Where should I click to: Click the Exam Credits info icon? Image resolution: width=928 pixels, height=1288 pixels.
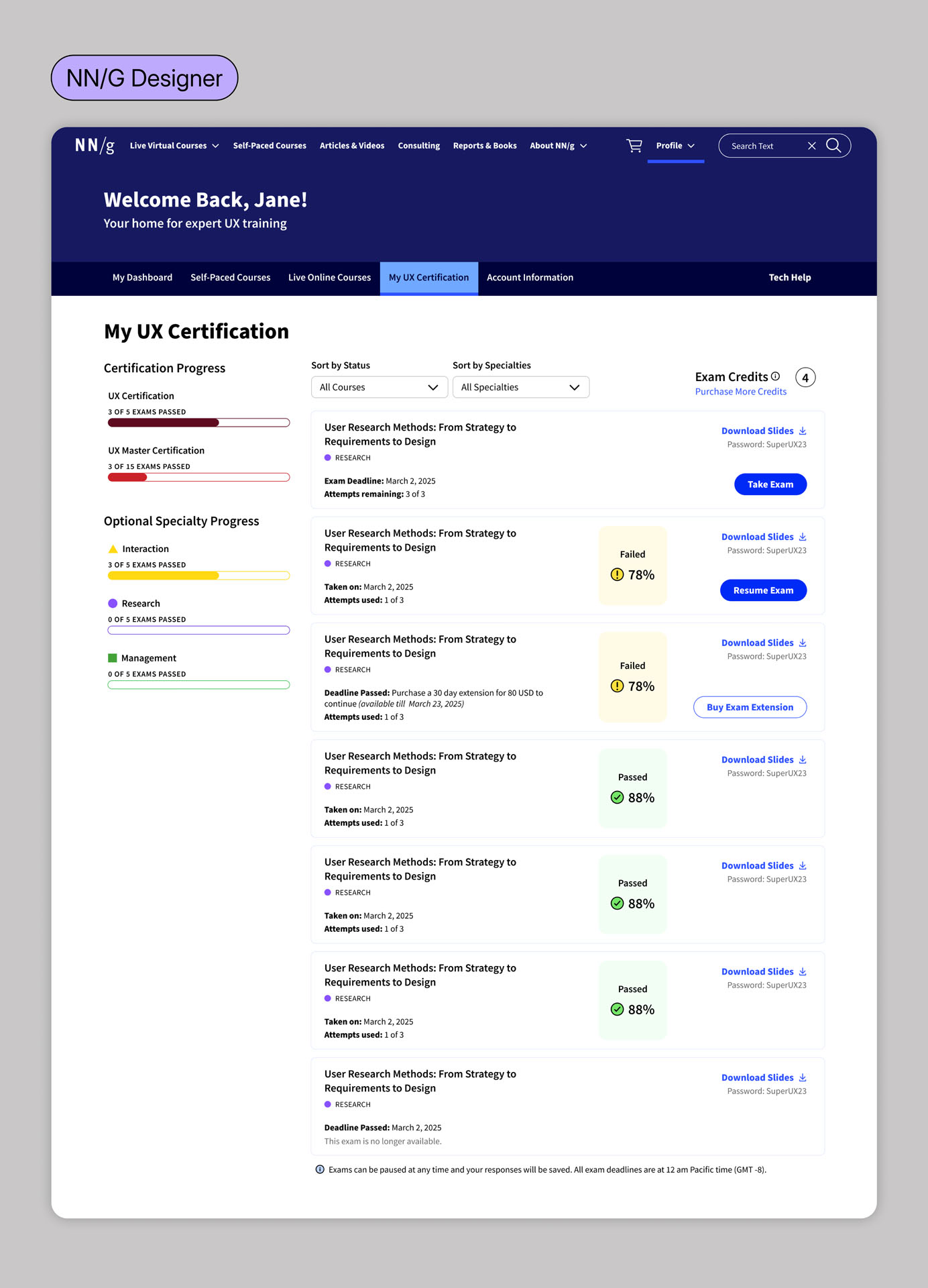[775, 376]
